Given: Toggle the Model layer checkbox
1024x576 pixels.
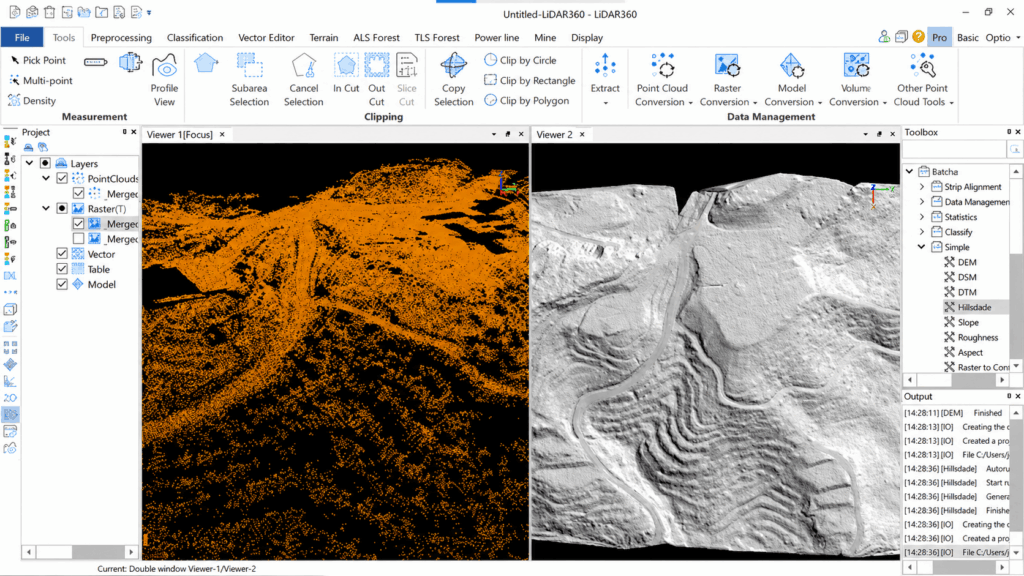Looking at the screenshot, I should coord(62,284).
